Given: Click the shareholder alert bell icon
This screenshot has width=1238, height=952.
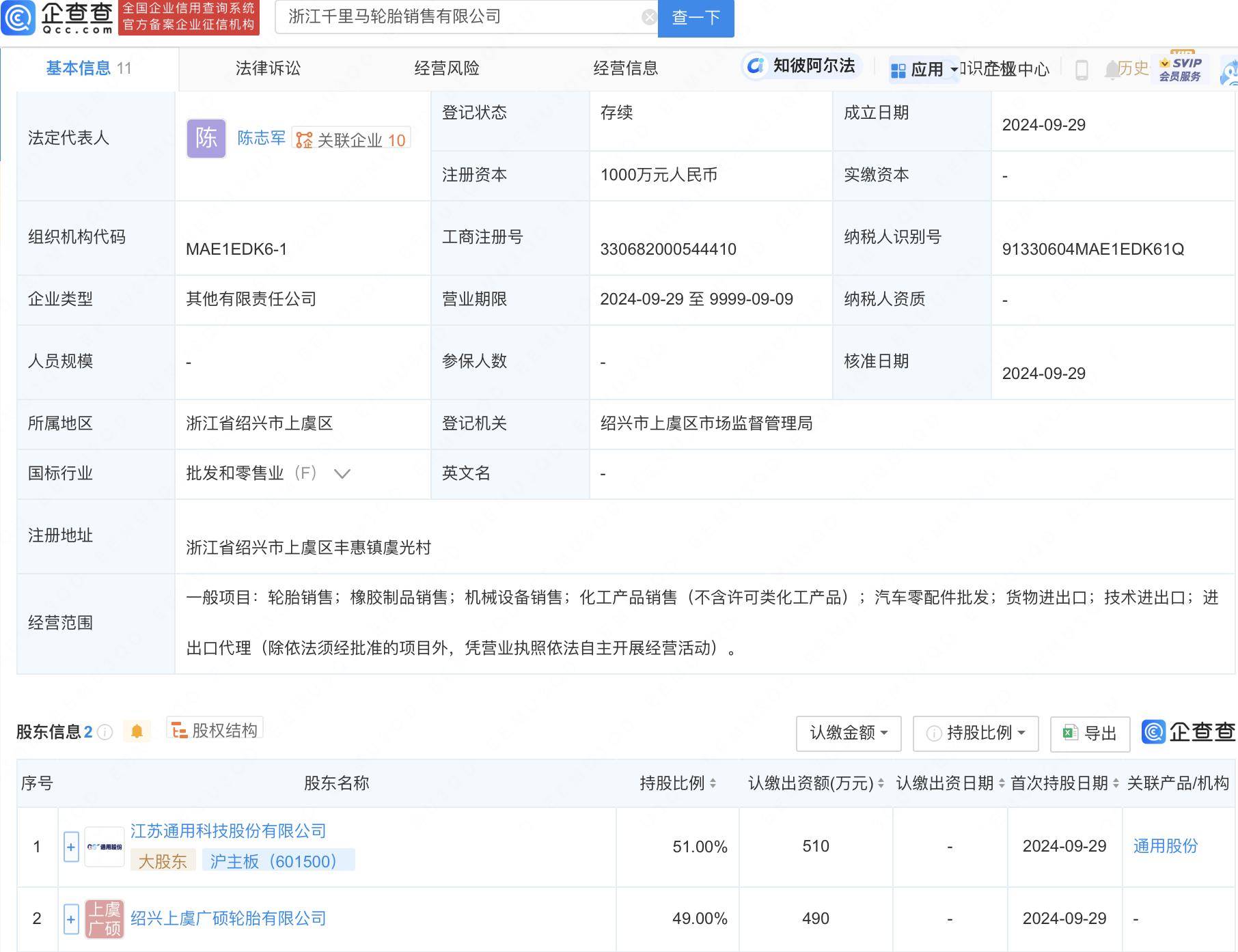Looking at the screenshot, I should tap(137, 731).
